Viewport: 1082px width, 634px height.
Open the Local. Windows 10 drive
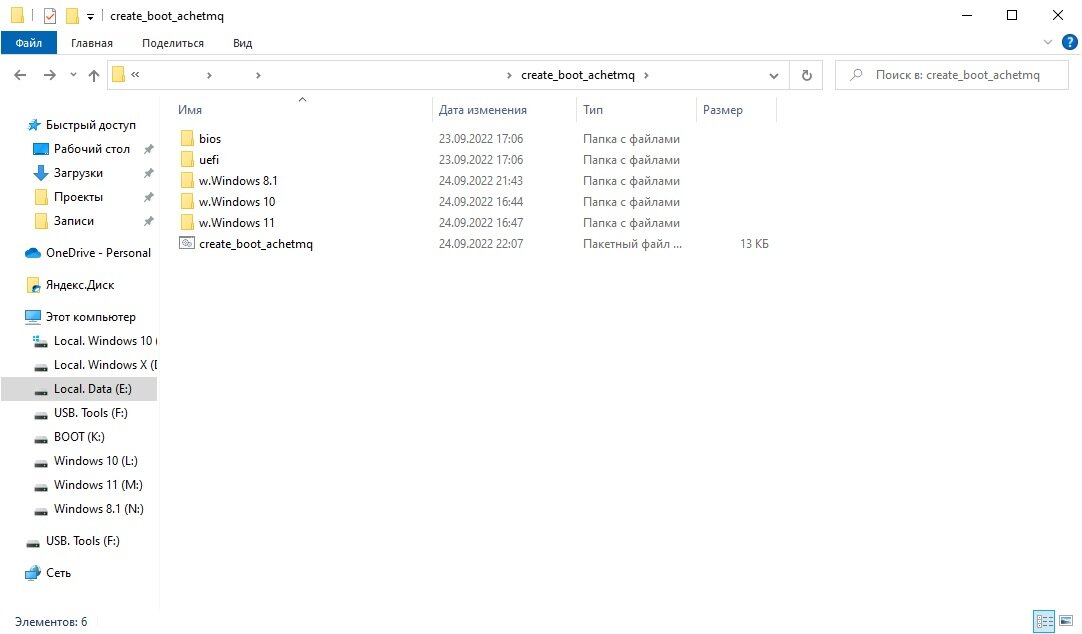coord(105,341)
